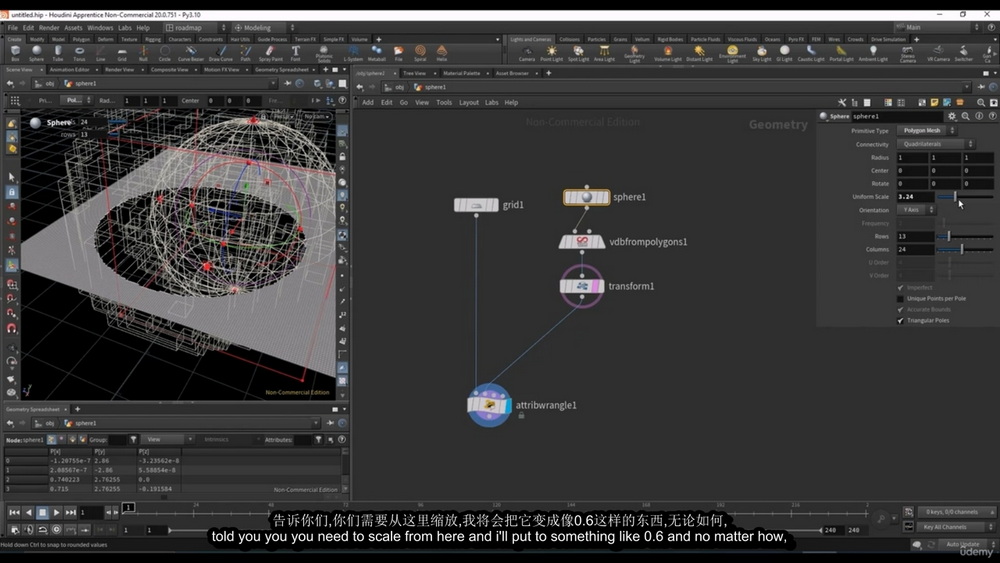The image size is (1000, 563).
Task: Create a Torus from the shelf
Action: 79,53
